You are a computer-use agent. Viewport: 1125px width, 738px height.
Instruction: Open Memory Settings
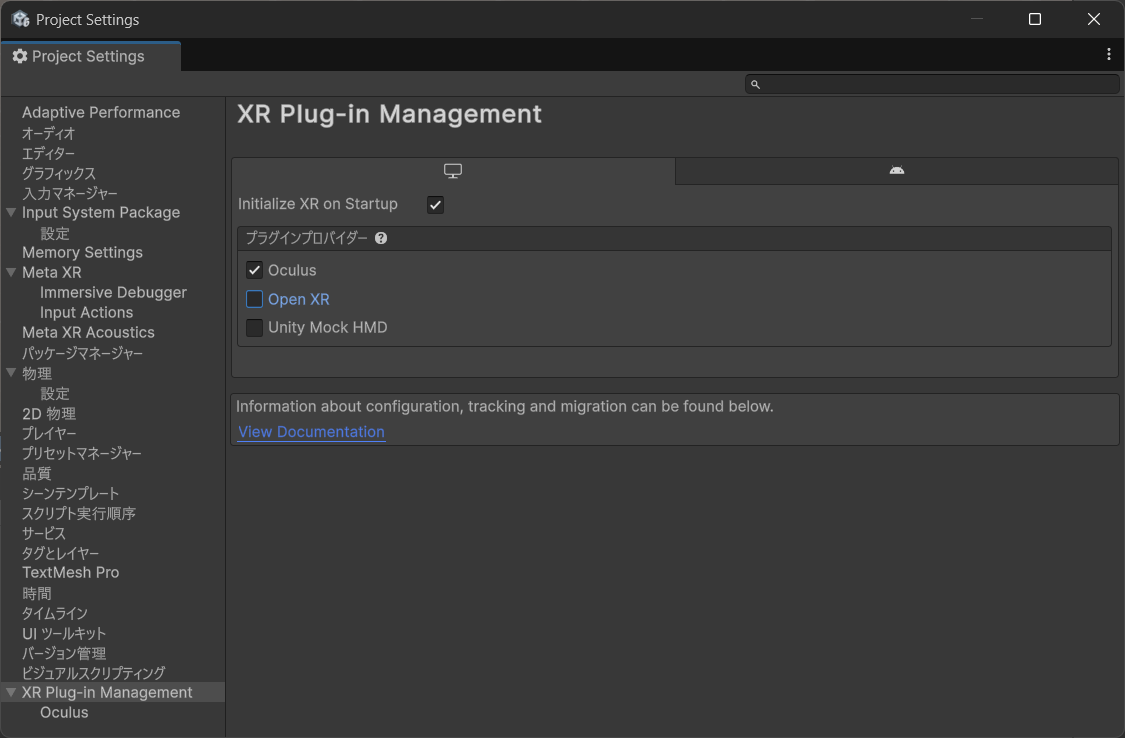click(83, 252)
